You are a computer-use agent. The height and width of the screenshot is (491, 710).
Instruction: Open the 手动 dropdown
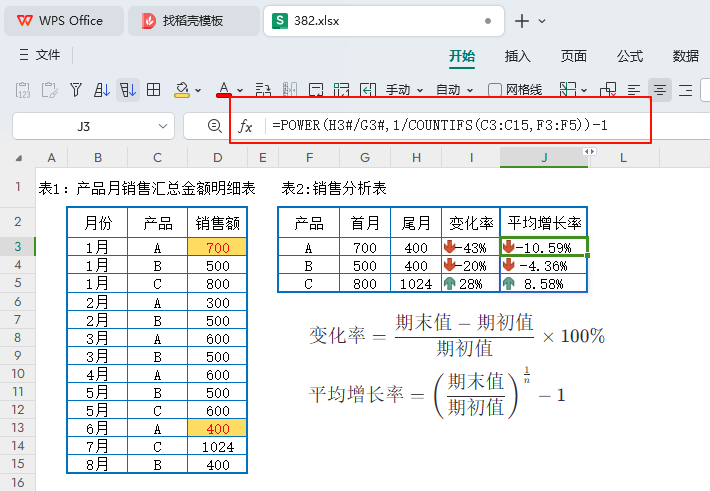point(404,90)
